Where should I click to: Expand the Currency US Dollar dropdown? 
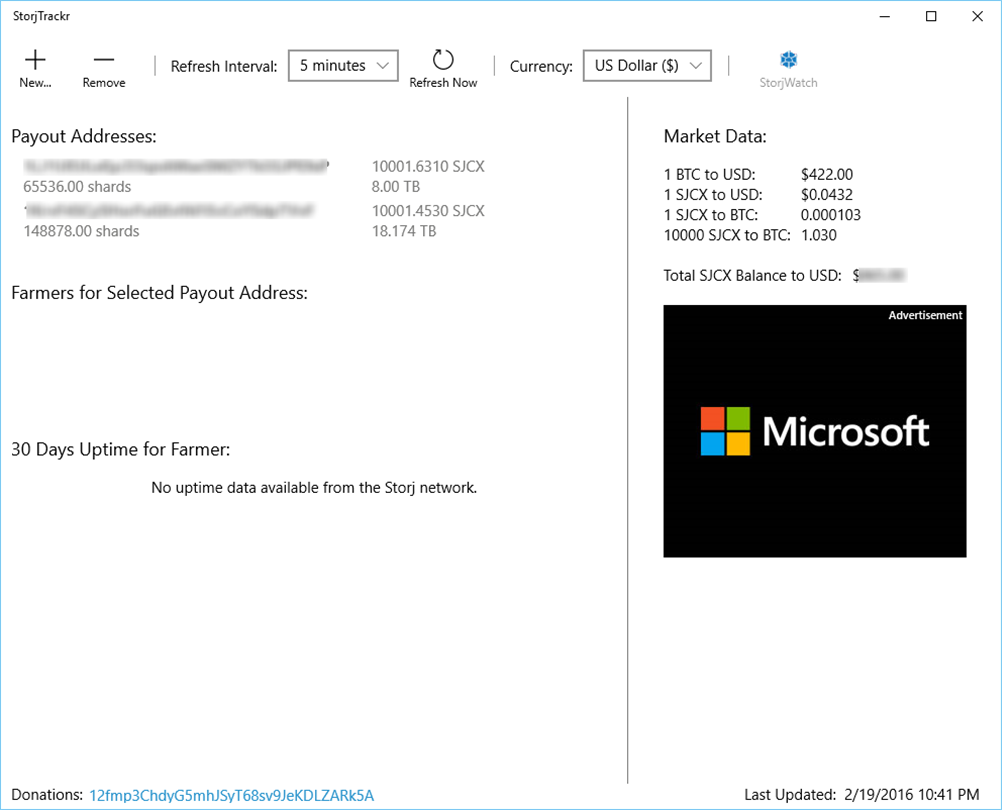pyautogui.click(x=647, y=66)
